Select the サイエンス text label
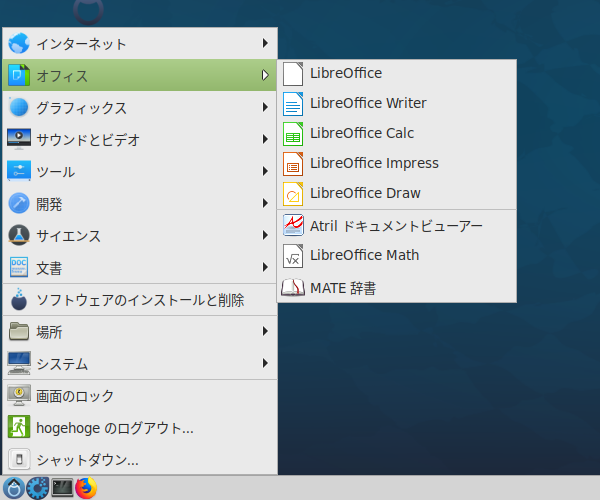 click(68, 236)
